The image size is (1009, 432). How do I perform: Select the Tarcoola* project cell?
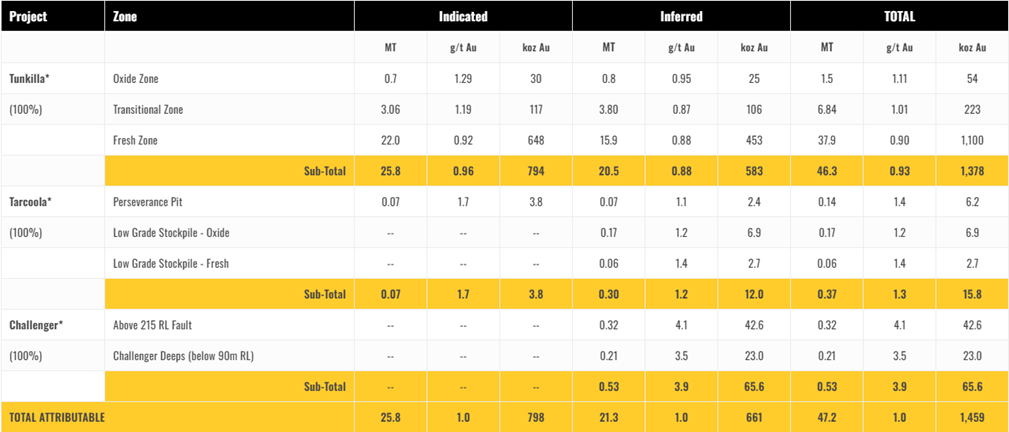pyautogui.click(x=30, y=202)
